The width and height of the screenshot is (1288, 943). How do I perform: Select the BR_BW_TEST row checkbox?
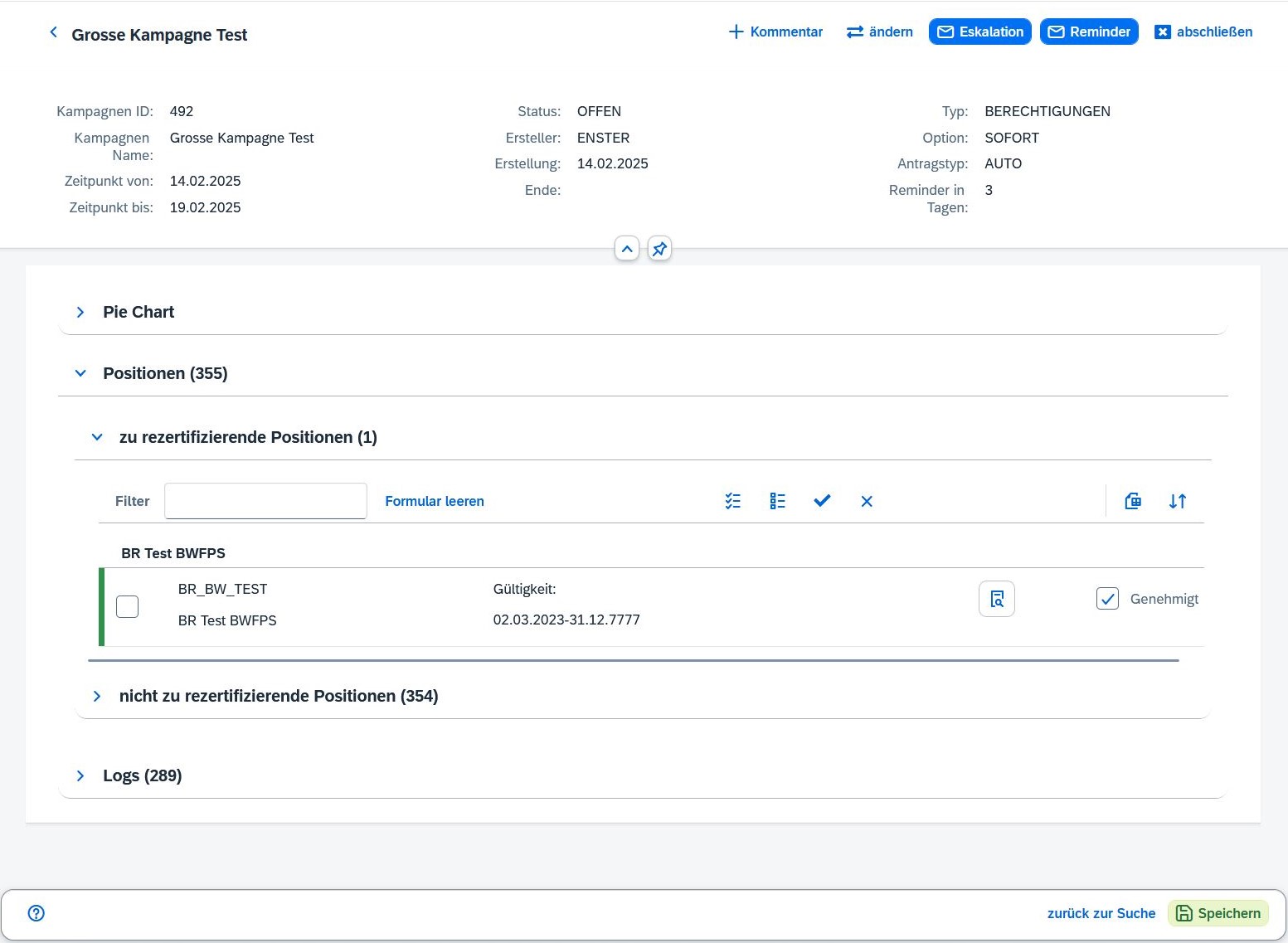[x=128, y=607]
